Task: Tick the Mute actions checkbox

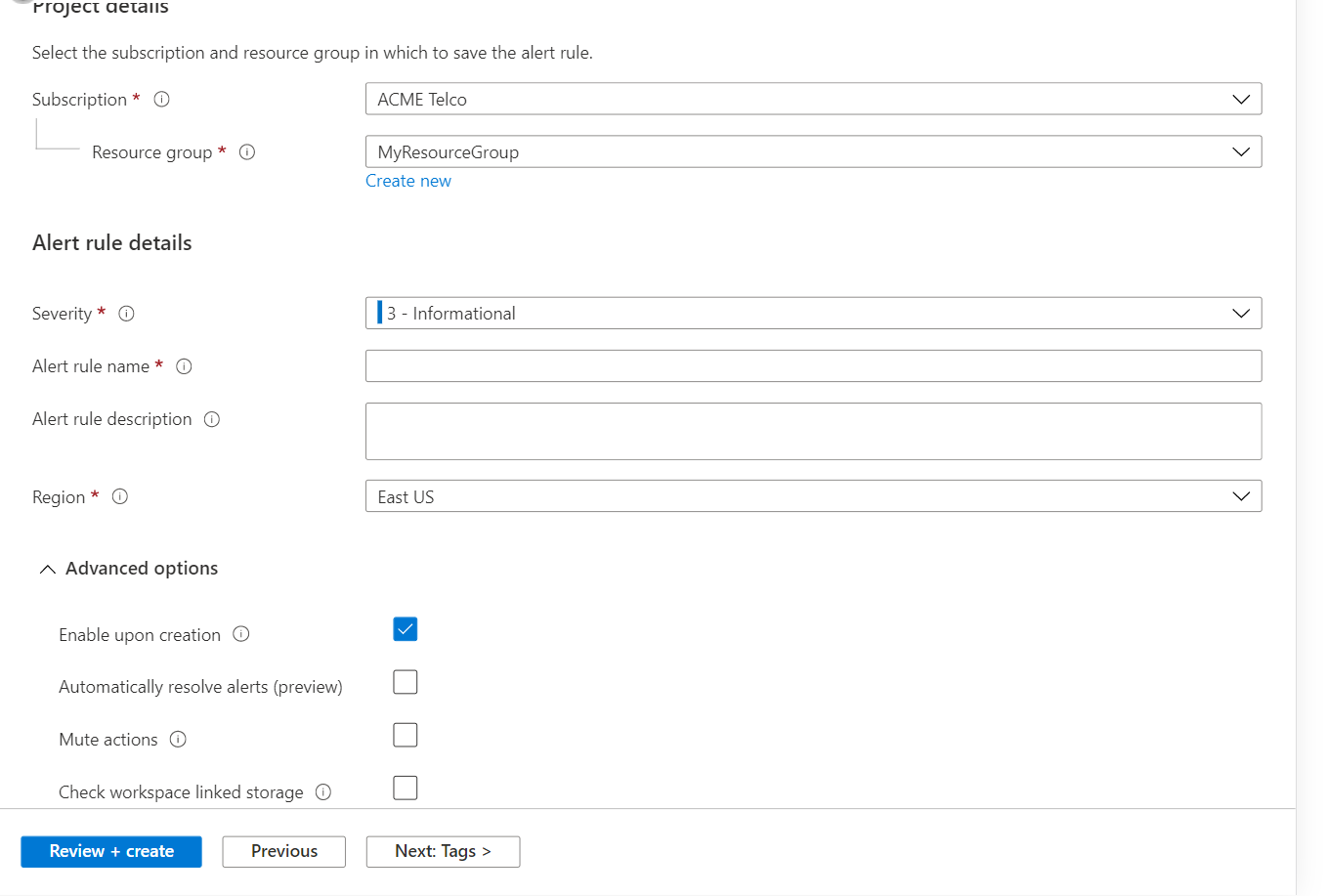Action: [405, 735]
